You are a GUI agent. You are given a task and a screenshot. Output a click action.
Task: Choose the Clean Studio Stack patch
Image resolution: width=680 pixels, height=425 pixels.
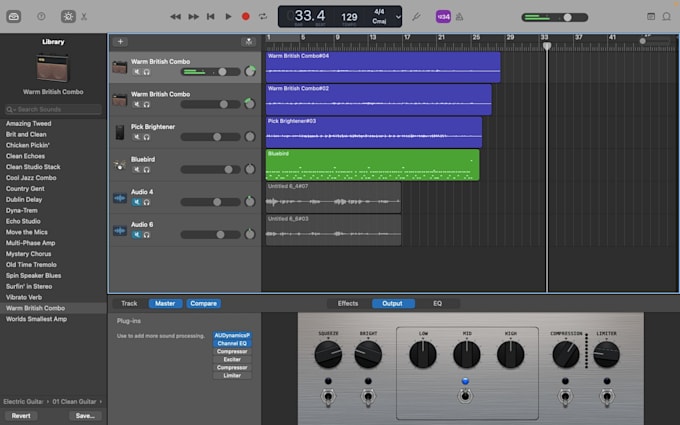click(33, 167)
